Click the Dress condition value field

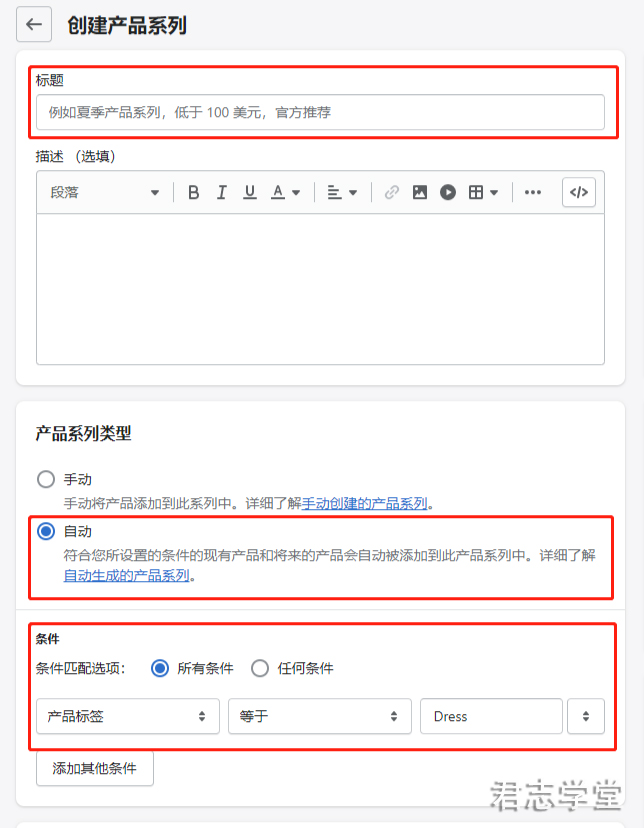491,716
